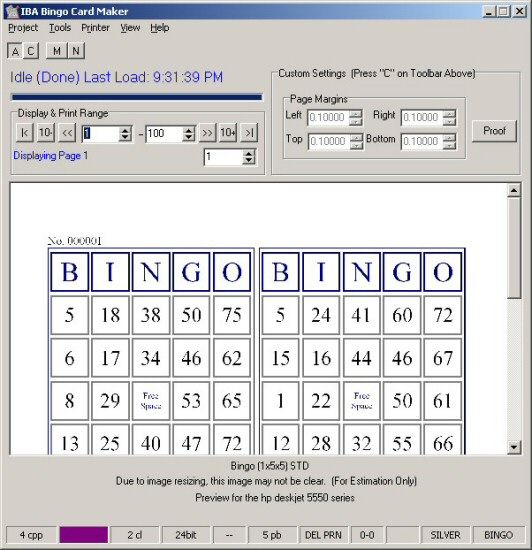This screenshot has height=550, width=532.
Task: Click the card number No. 000001 label
Action: (x=75, y=241)
